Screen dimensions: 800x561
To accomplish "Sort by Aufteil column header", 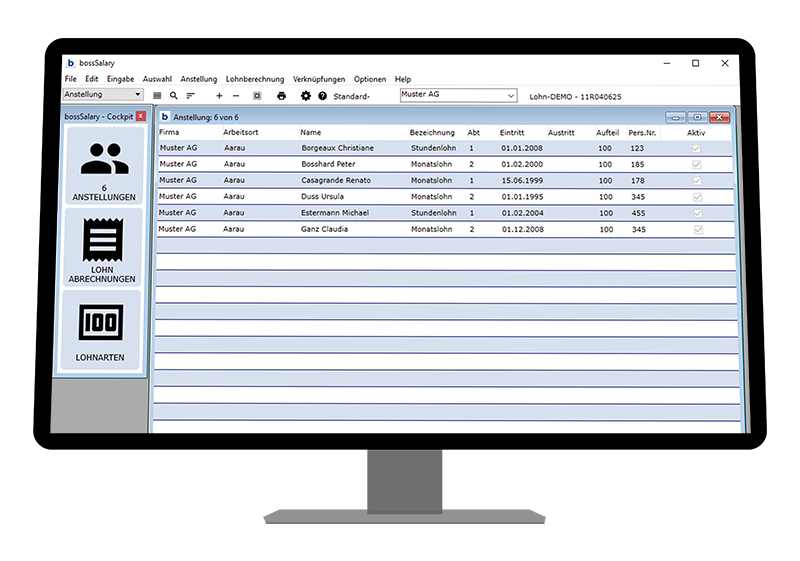I will click(608, 133).
